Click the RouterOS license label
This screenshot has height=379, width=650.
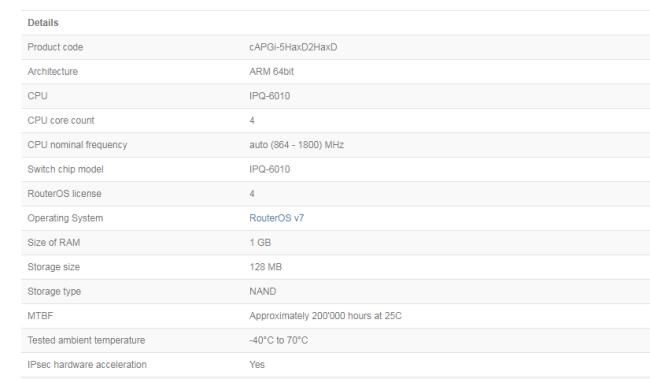[x=64, y=194]
